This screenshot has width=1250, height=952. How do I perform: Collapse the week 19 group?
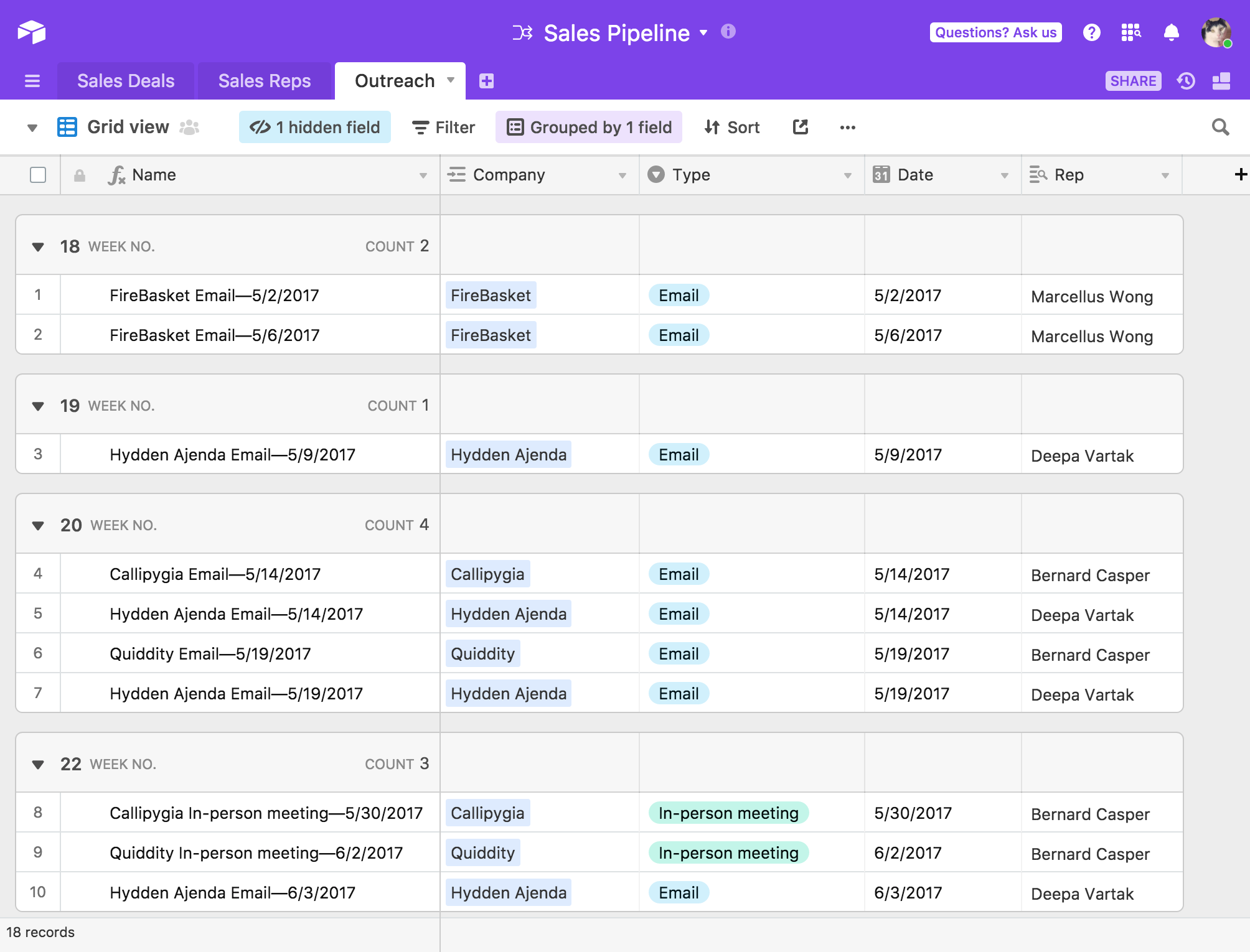[38, 406]
